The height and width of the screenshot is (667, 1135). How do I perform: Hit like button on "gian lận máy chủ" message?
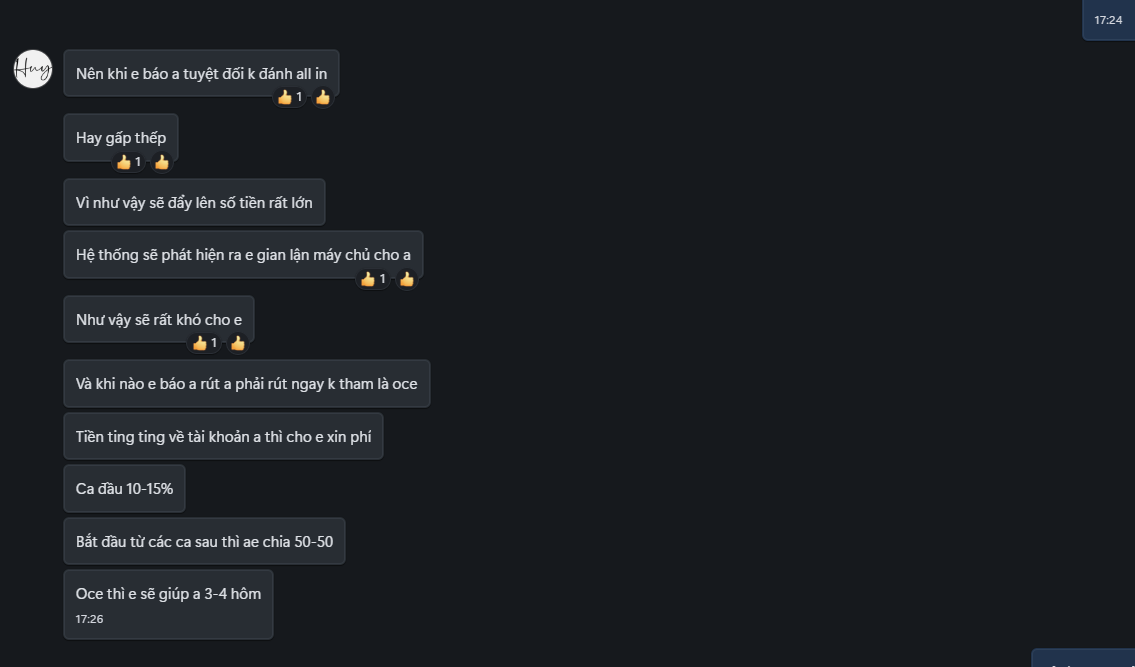[407, 279]
